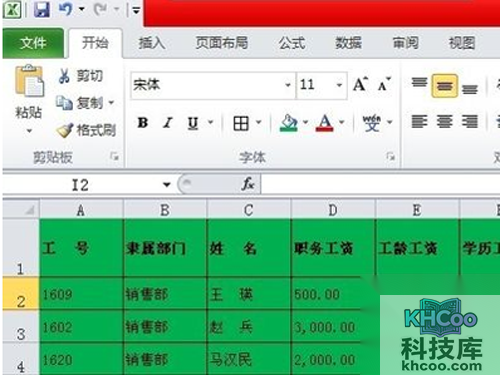Expand the font name dropdown
The height and width of the screenshot is (375, 500).
288,85
